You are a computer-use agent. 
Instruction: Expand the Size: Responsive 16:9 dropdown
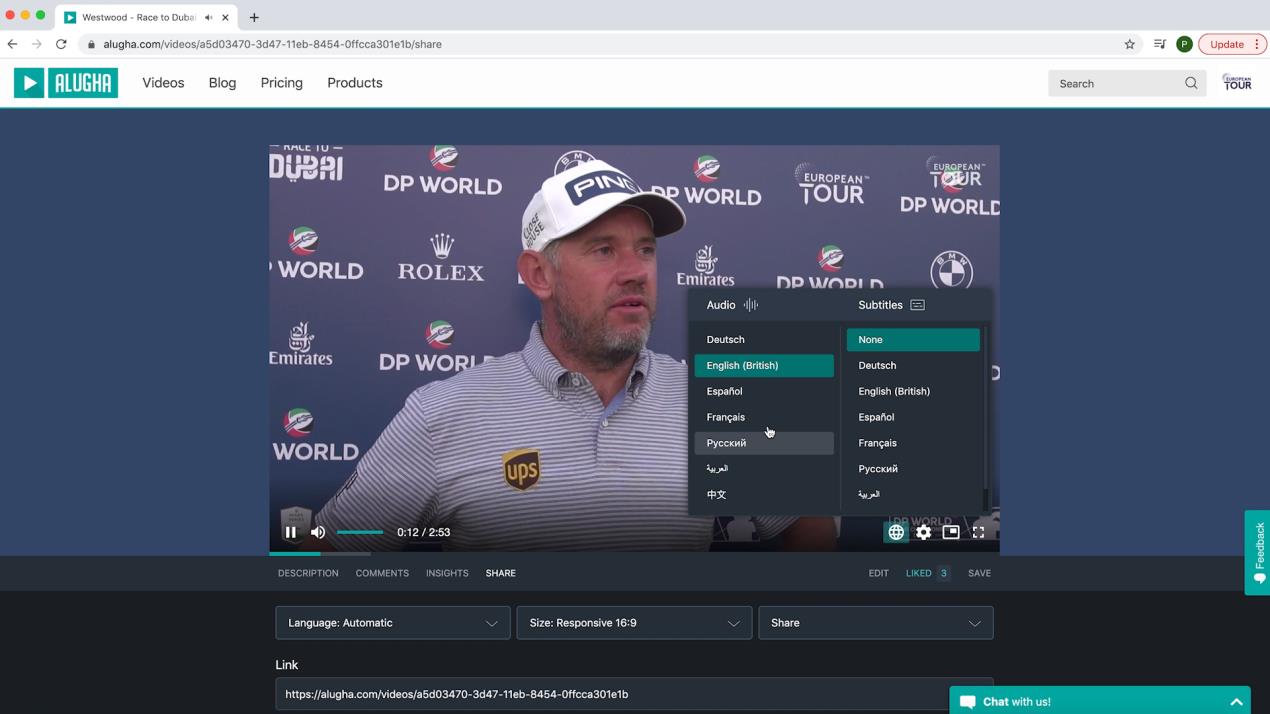[634, 623]
